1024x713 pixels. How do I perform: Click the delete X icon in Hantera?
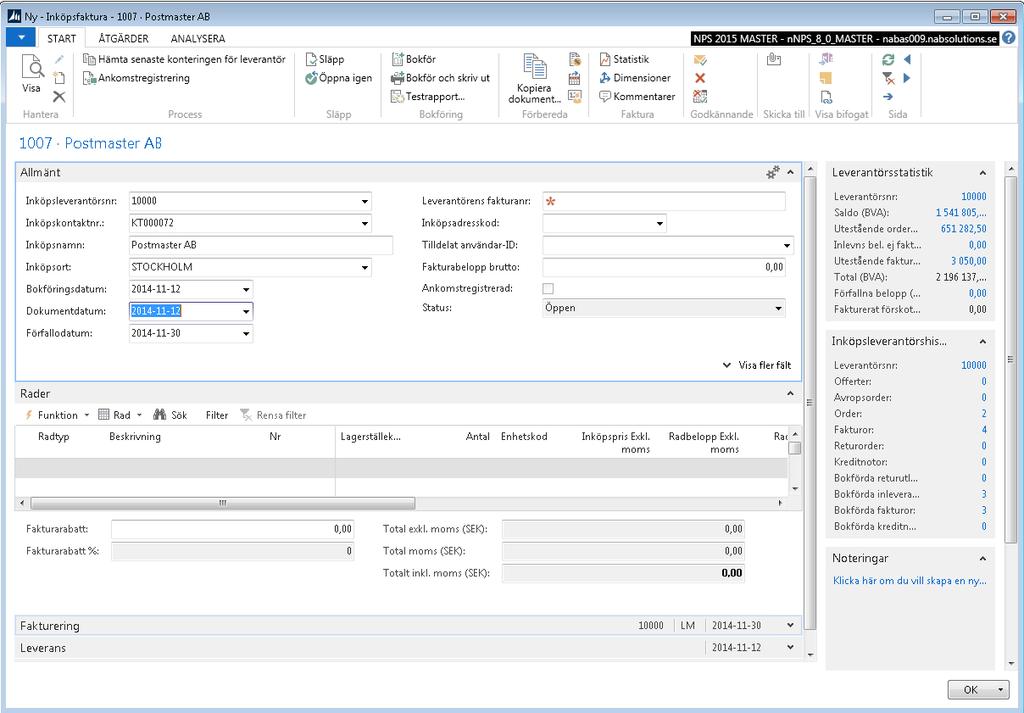tap(59, 97)
